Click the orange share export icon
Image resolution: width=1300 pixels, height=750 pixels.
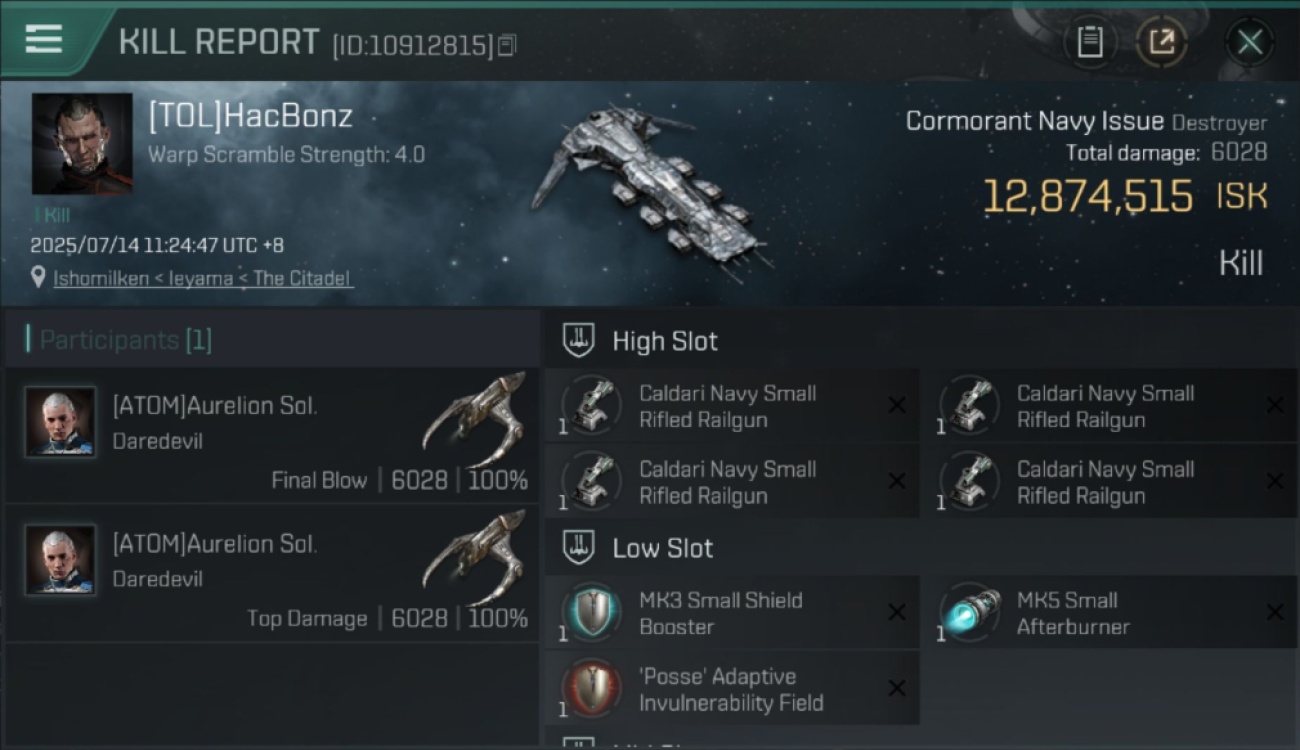tap(1161, 42)
